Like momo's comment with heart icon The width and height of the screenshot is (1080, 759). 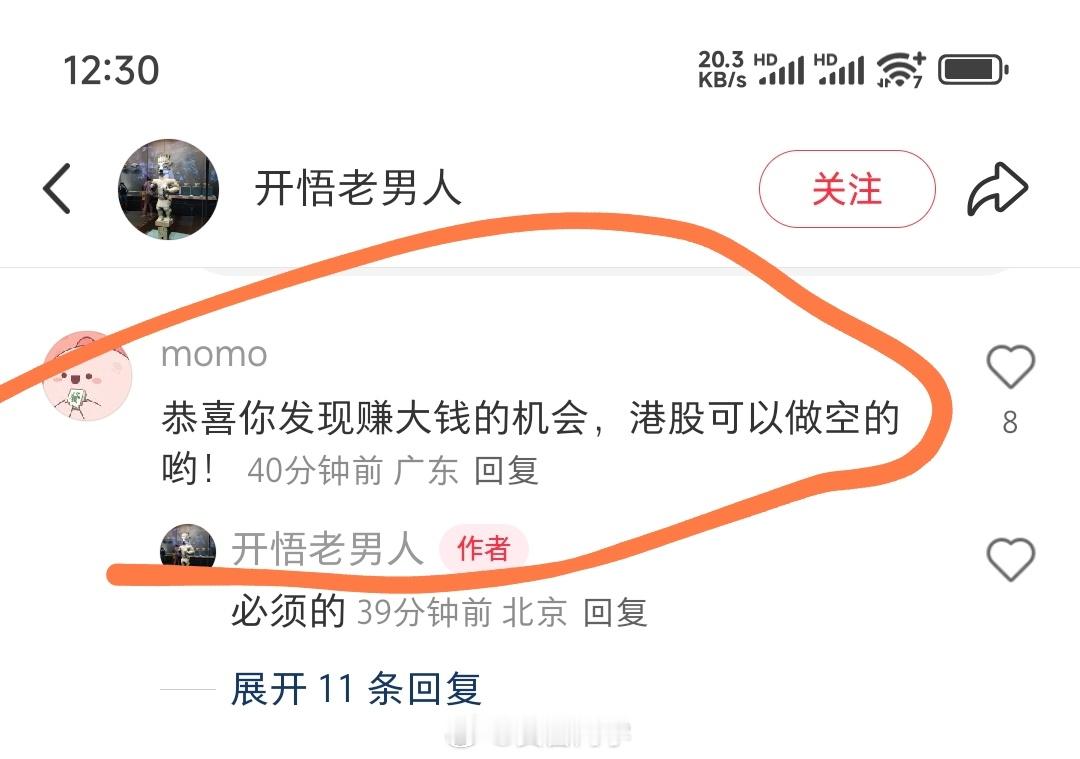pyautogui.click(x=1010, y=366)
